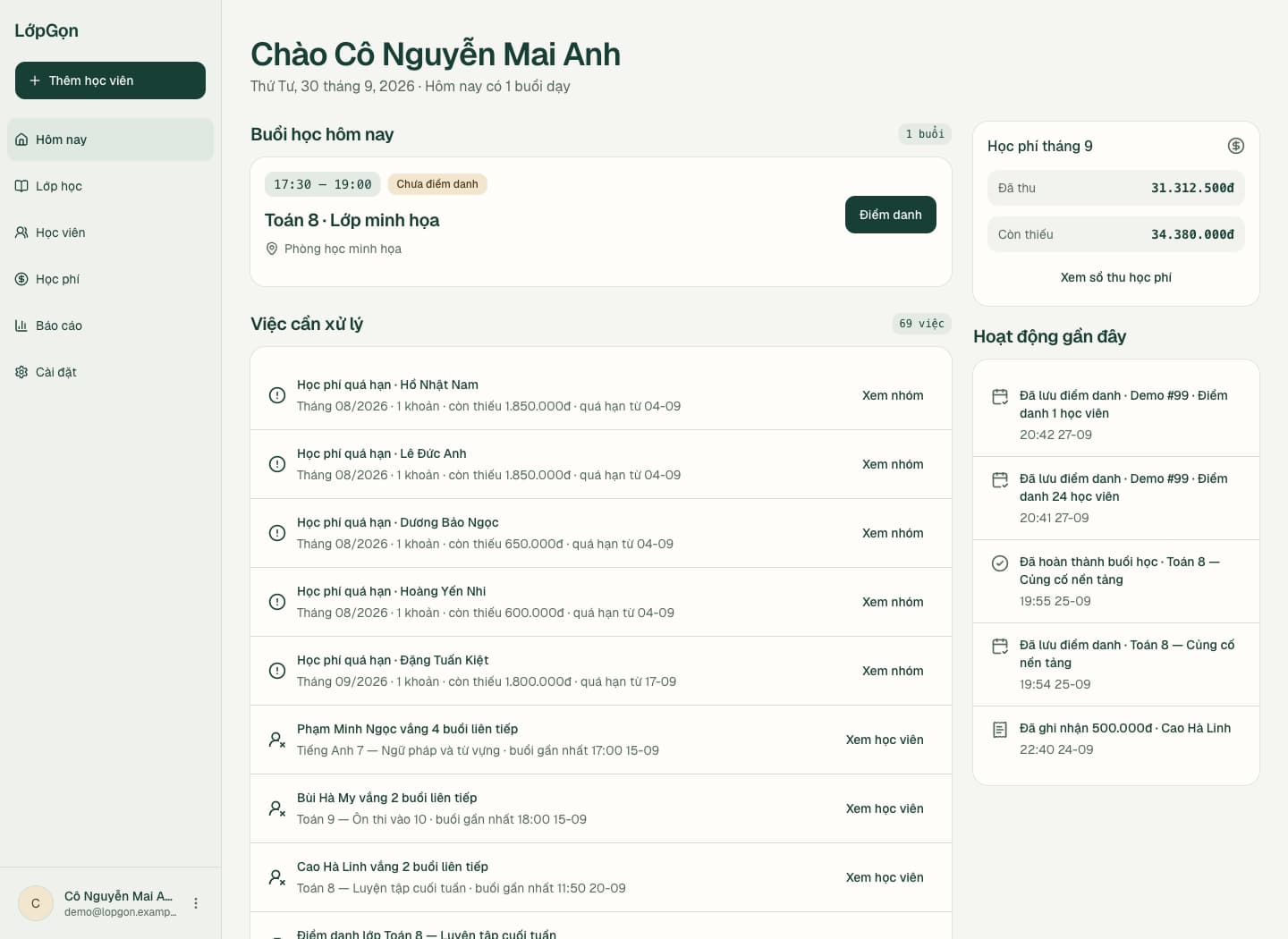Click the Thêm học viên button
Screen dimensions: 1288x939
111,80
